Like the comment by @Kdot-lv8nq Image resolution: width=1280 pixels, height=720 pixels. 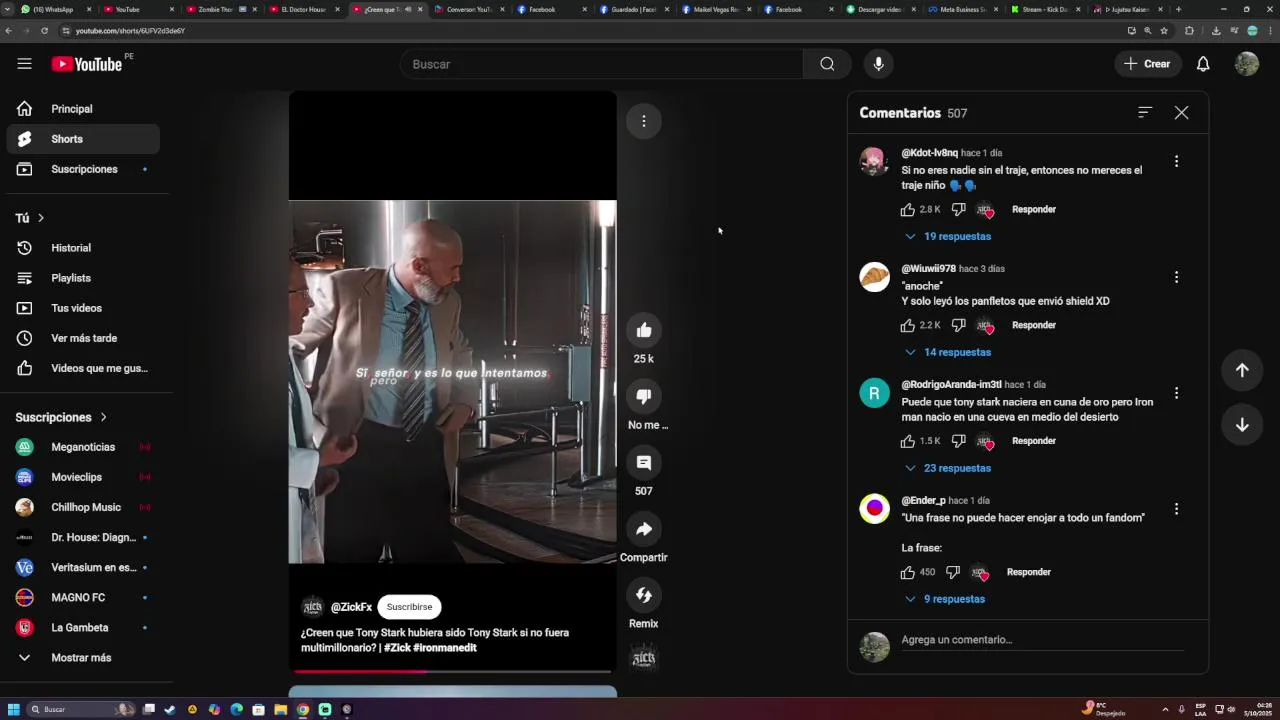[907, 209]
